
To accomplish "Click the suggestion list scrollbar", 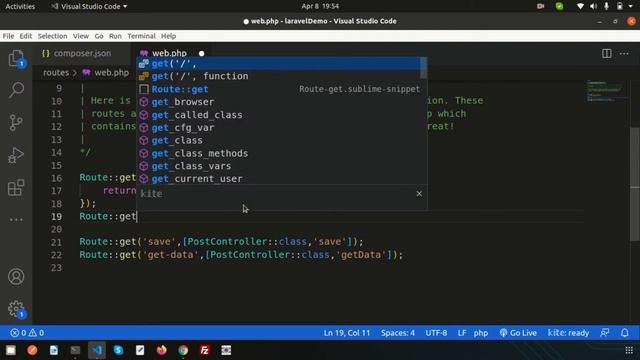I will click(424, 68).
